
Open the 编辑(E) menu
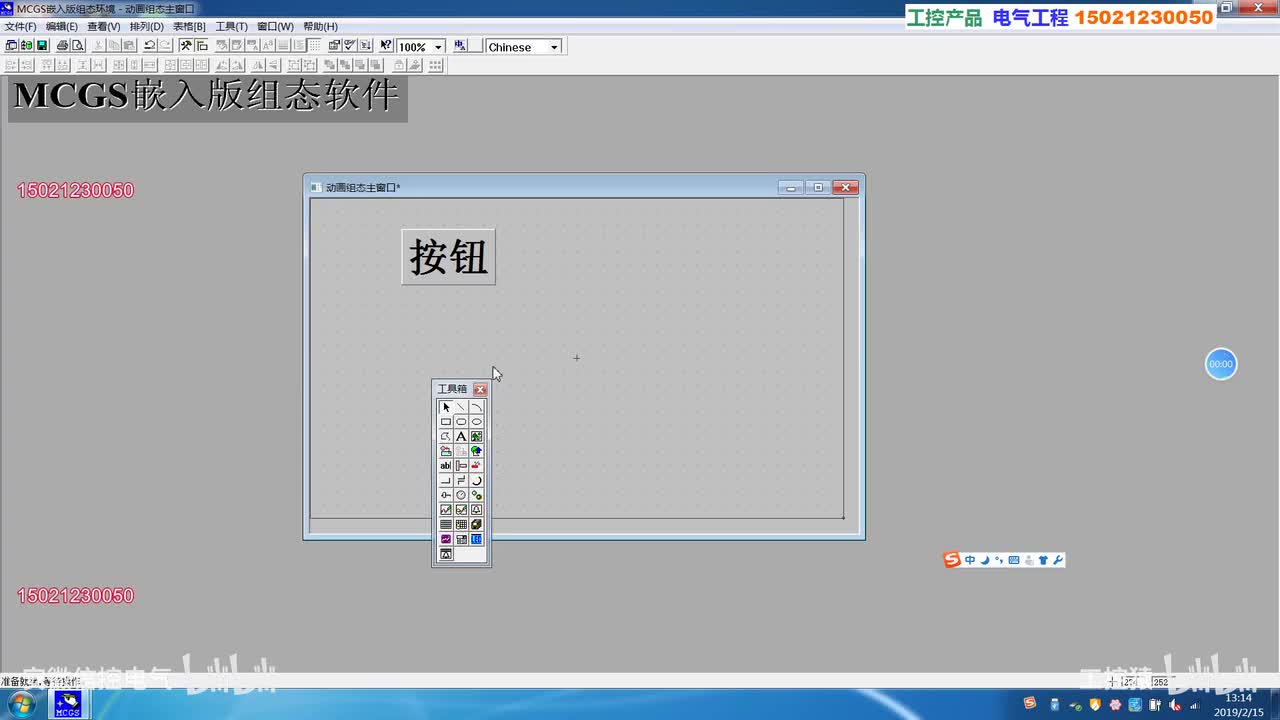coord(62,26)
